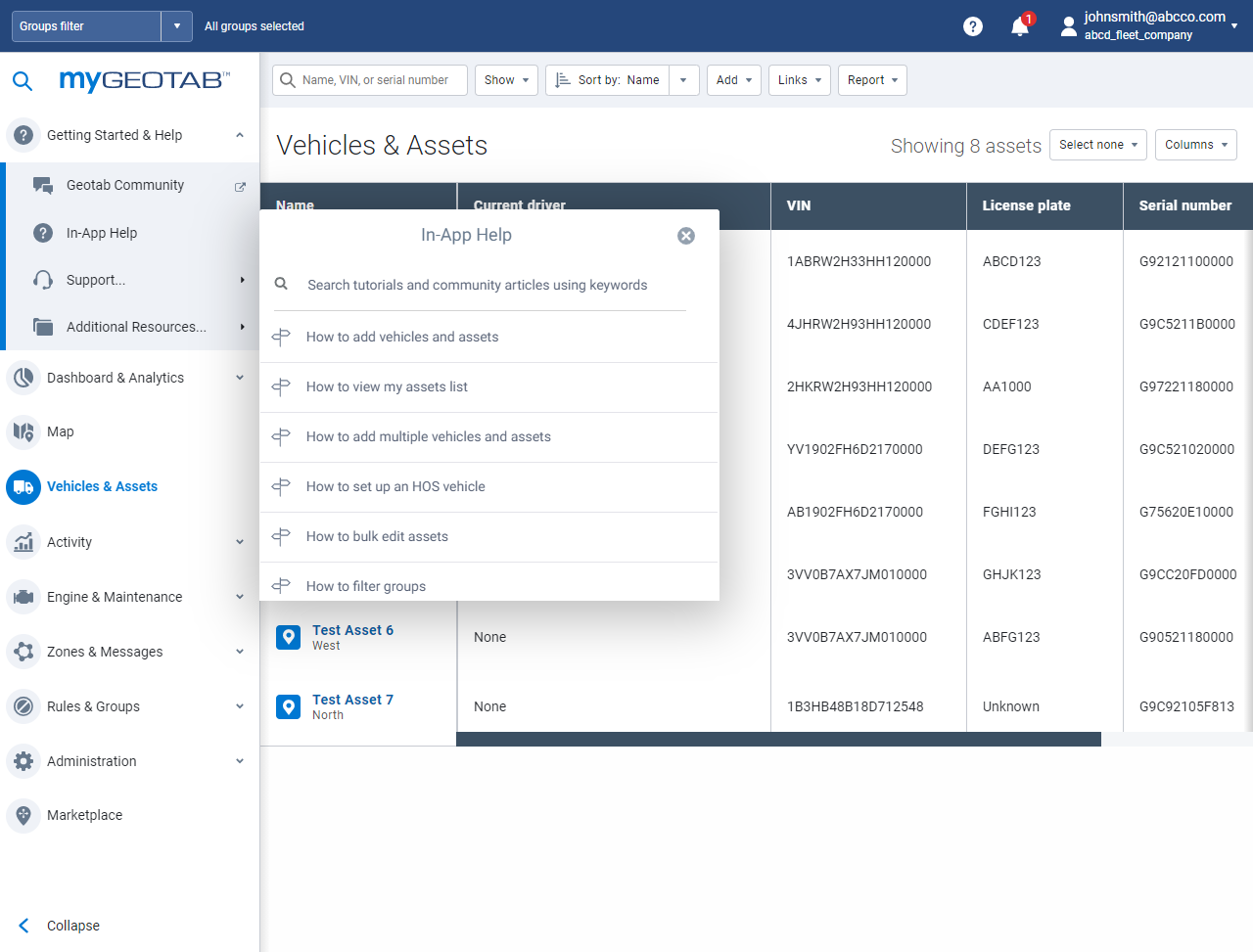Open the help question mark in top bar

[972, 26]
